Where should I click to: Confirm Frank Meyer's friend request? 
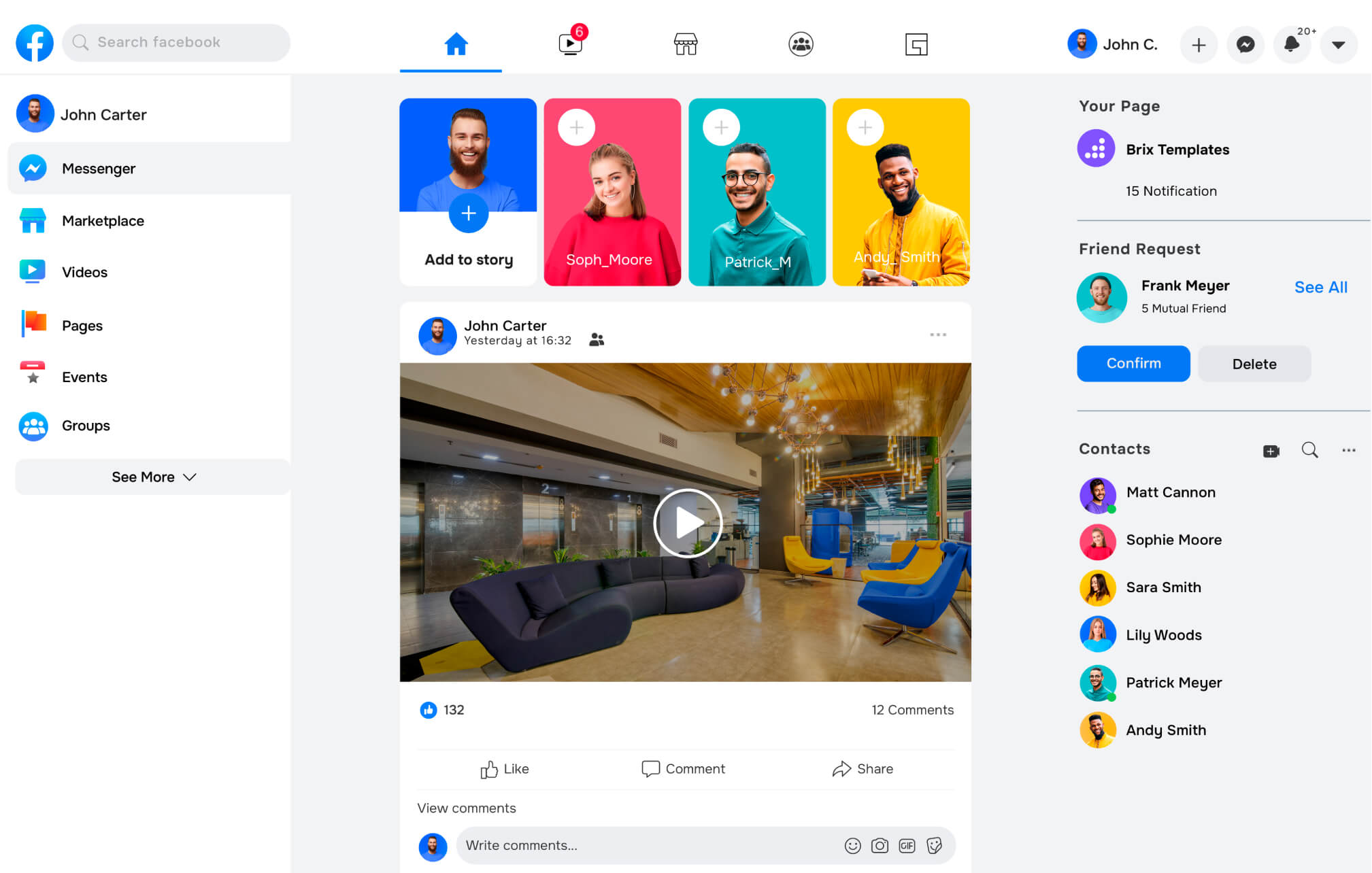click(x=1133, y=364)
